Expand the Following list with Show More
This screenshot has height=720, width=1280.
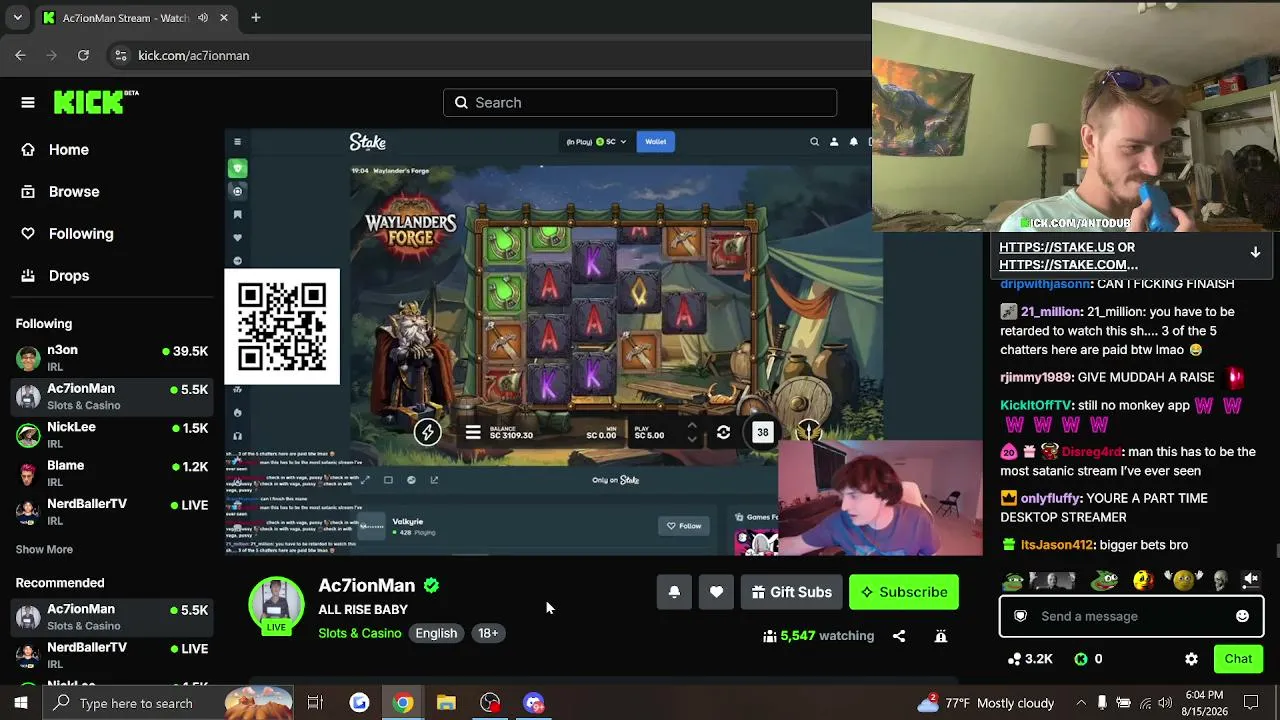(44, 549)
